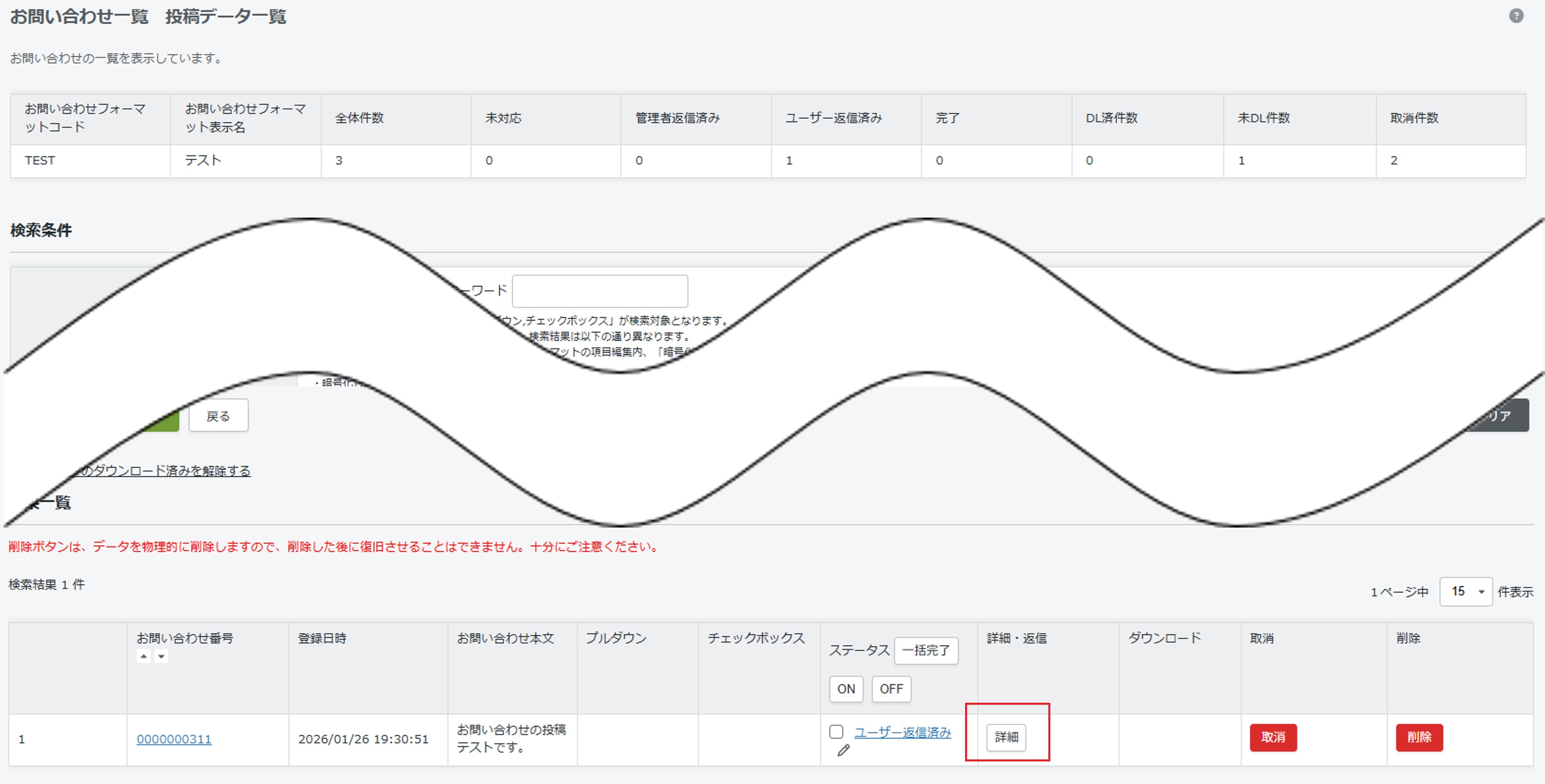Click the ユーザー返信済み status link
Screen dimensions: 1545x784
coord(902,732)
